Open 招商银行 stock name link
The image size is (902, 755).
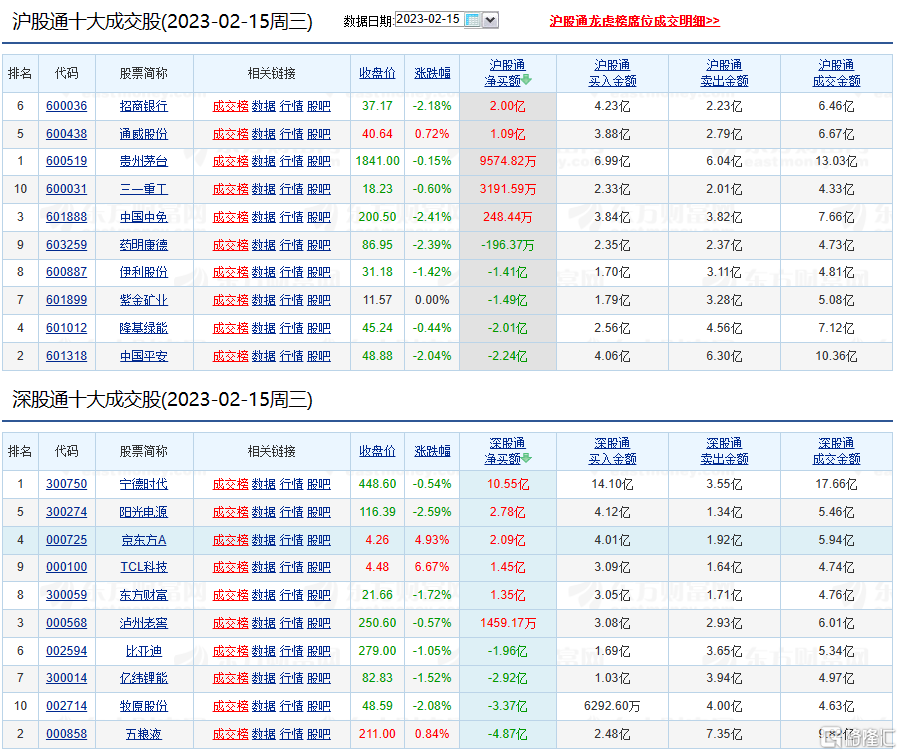click(x=144, y=106)
